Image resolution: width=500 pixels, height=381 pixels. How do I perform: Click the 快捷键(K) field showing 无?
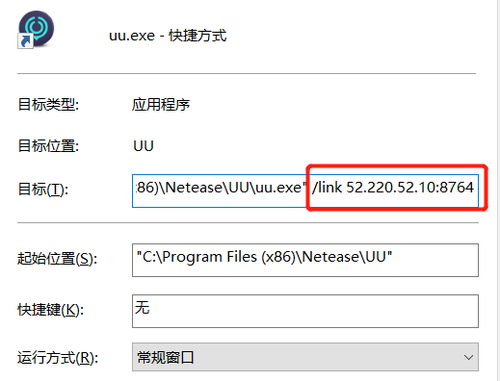(305, 311)
